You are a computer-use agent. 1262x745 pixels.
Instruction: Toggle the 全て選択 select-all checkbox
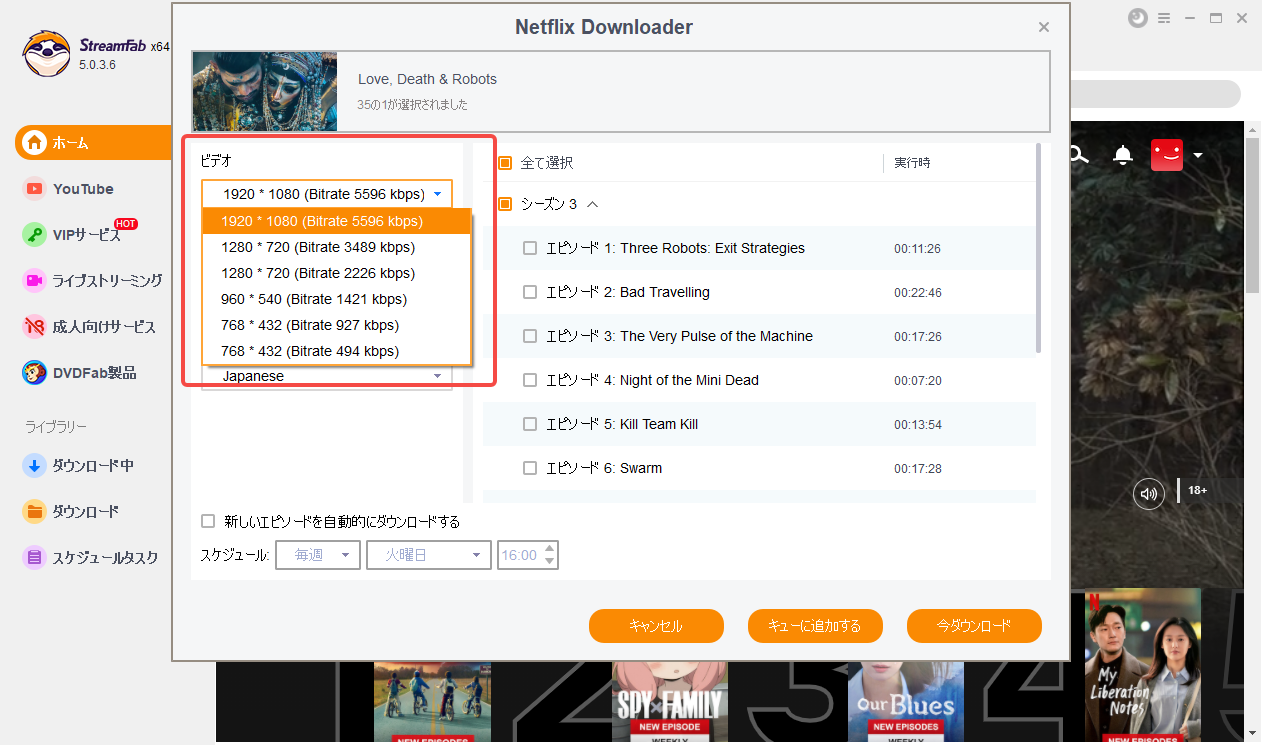coord(505,163)
